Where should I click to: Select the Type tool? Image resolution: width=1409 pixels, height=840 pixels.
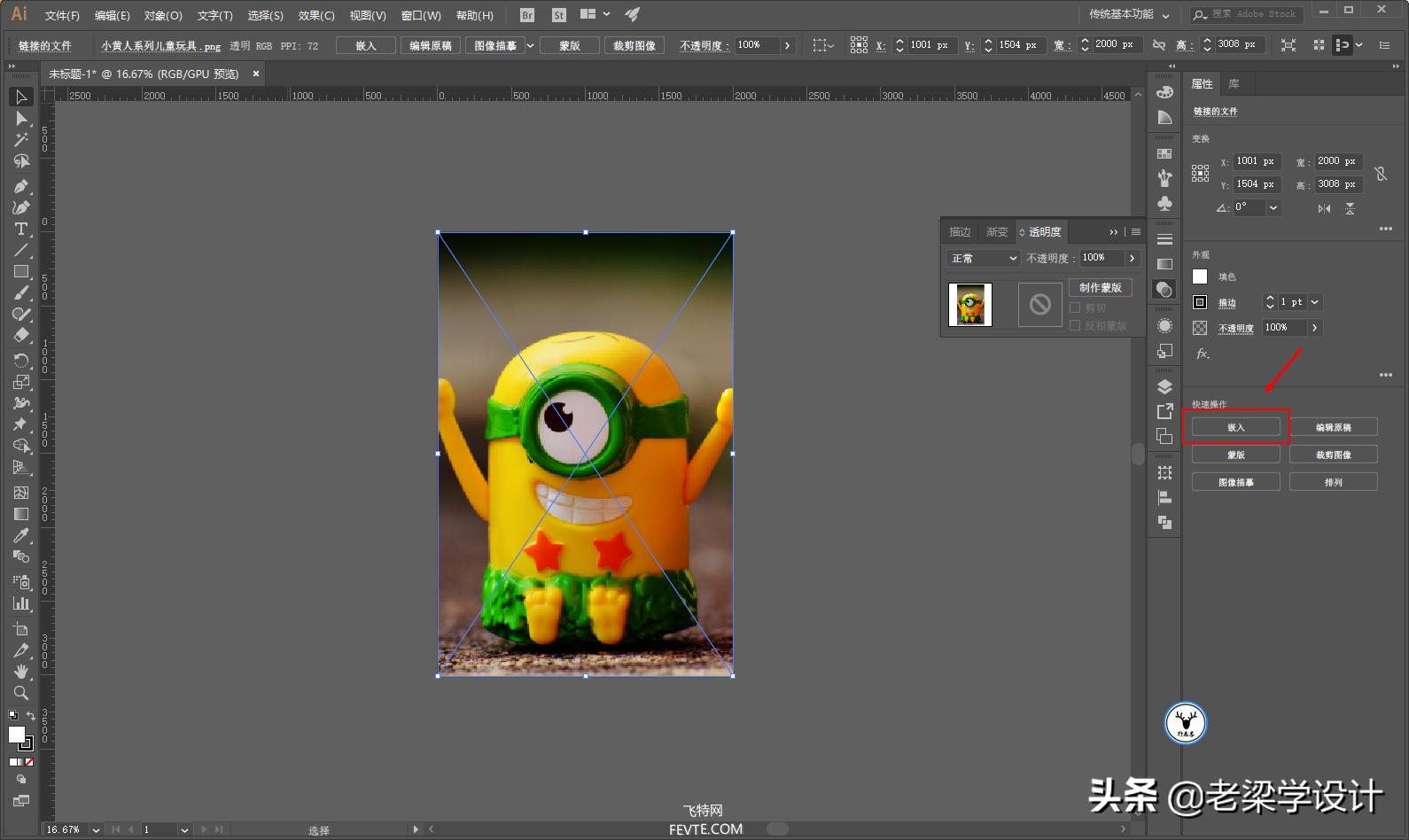[20, 229]
